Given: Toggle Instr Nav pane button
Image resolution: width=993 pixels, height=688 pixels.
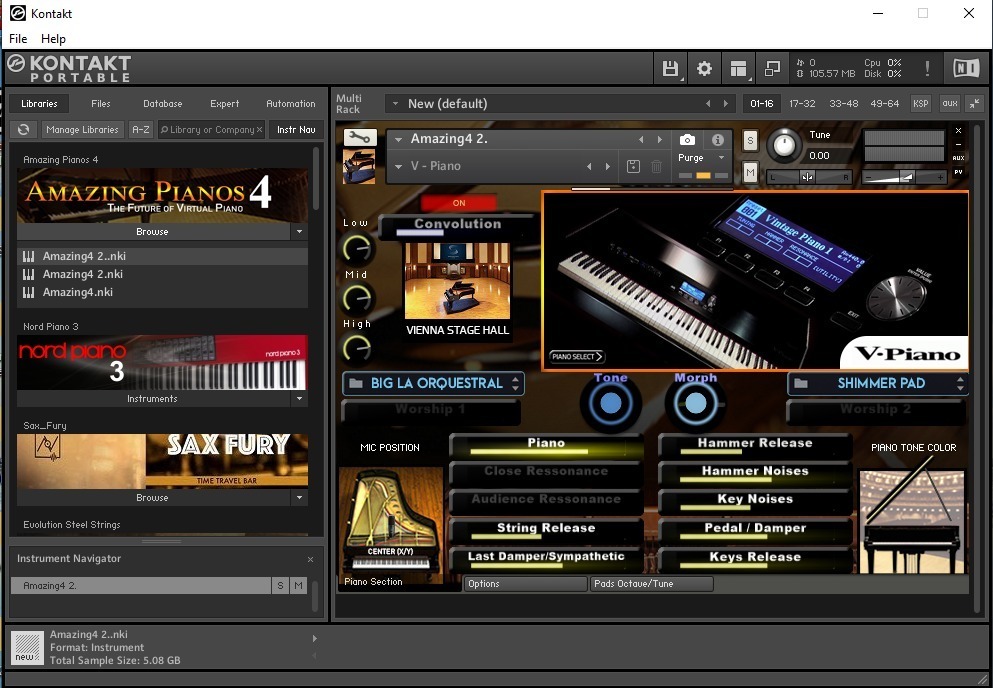Looking at the screenshot, I should coord(296,129).
